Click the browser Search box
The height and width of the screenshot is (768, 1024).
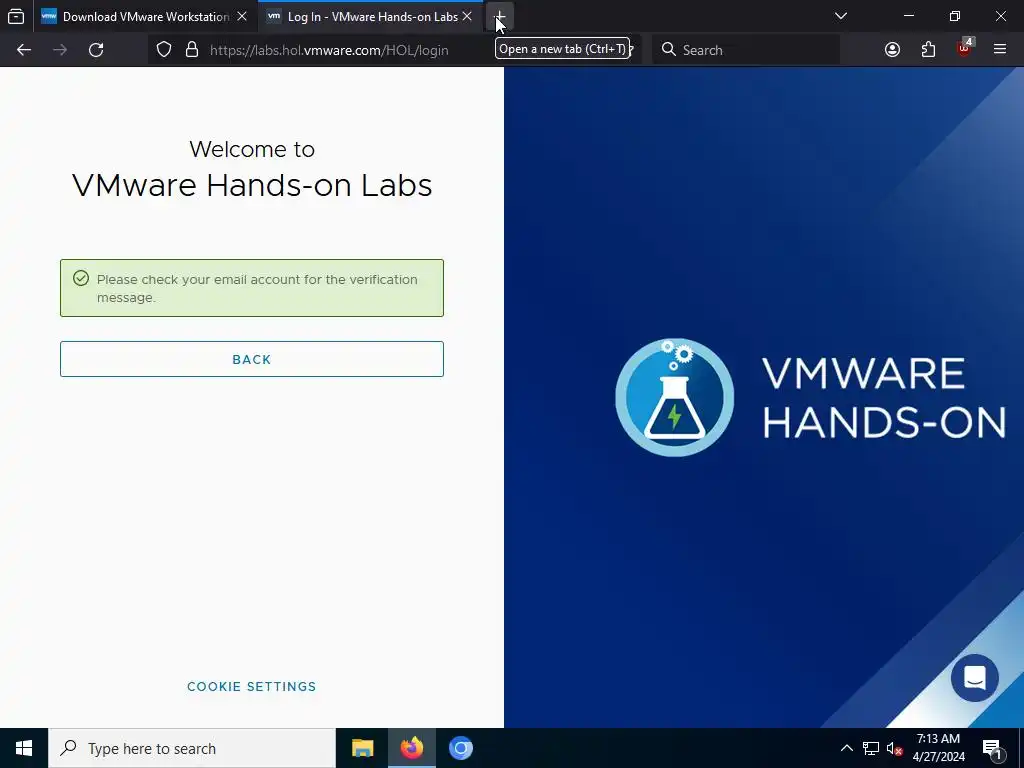pyautogui.click(x=746, y=50)
